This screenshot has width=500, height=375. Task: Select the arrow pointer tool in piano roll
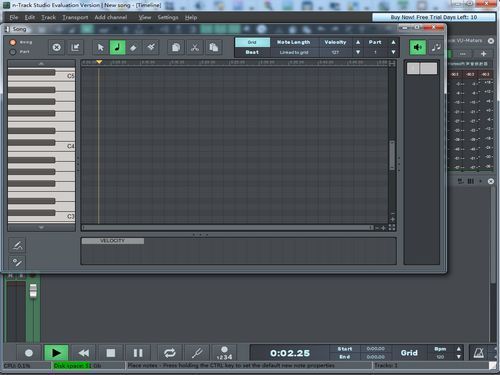click(100, 48)
